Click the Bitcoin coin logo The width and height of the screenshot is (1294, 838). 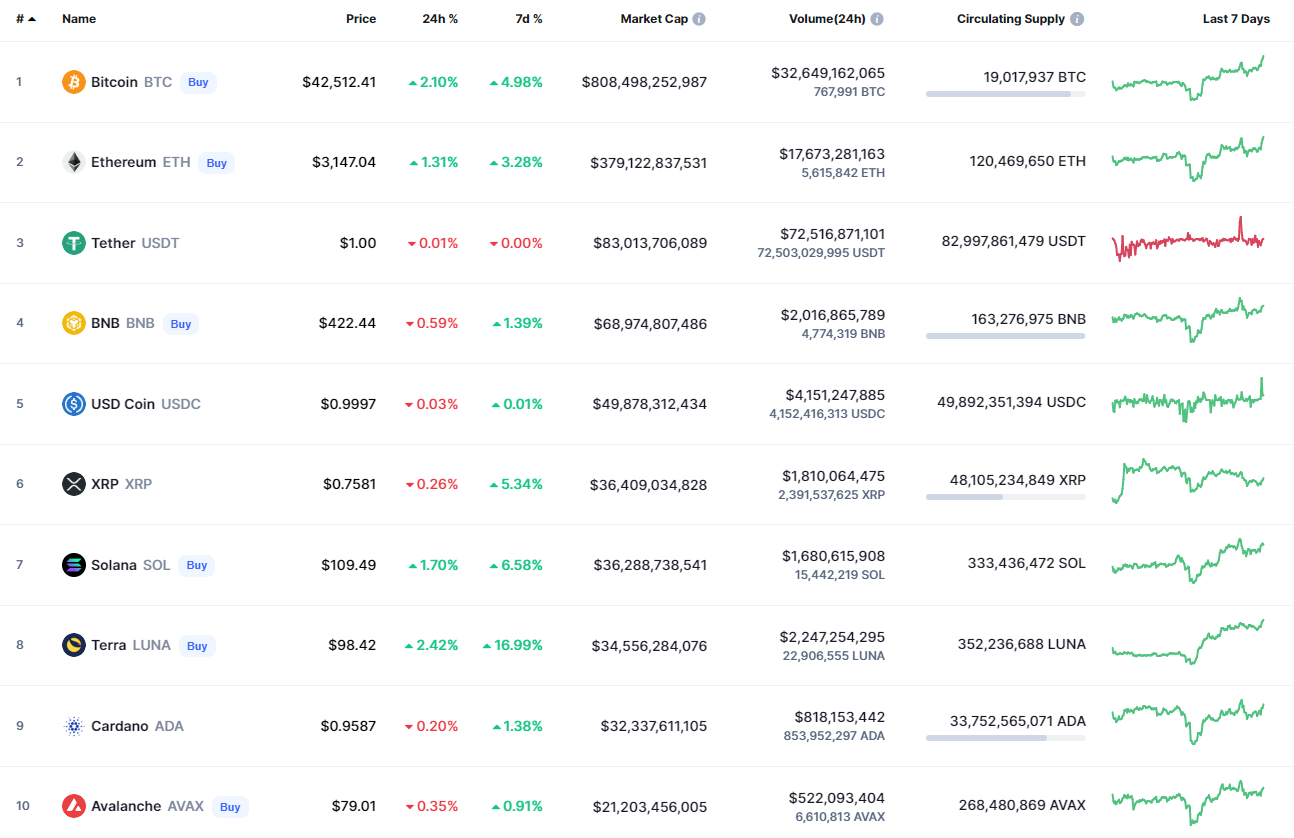click(x=74, y=82)
